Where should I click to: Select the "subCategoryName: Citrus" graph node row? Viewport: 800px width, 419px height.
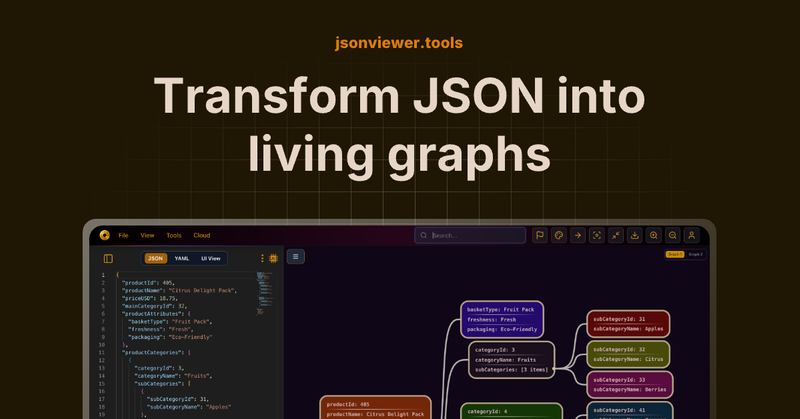[628, 359]
